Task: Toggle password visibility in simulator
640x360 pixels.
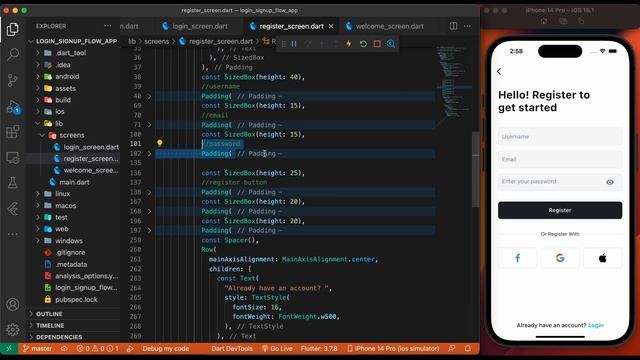Action: coord(610,182)
